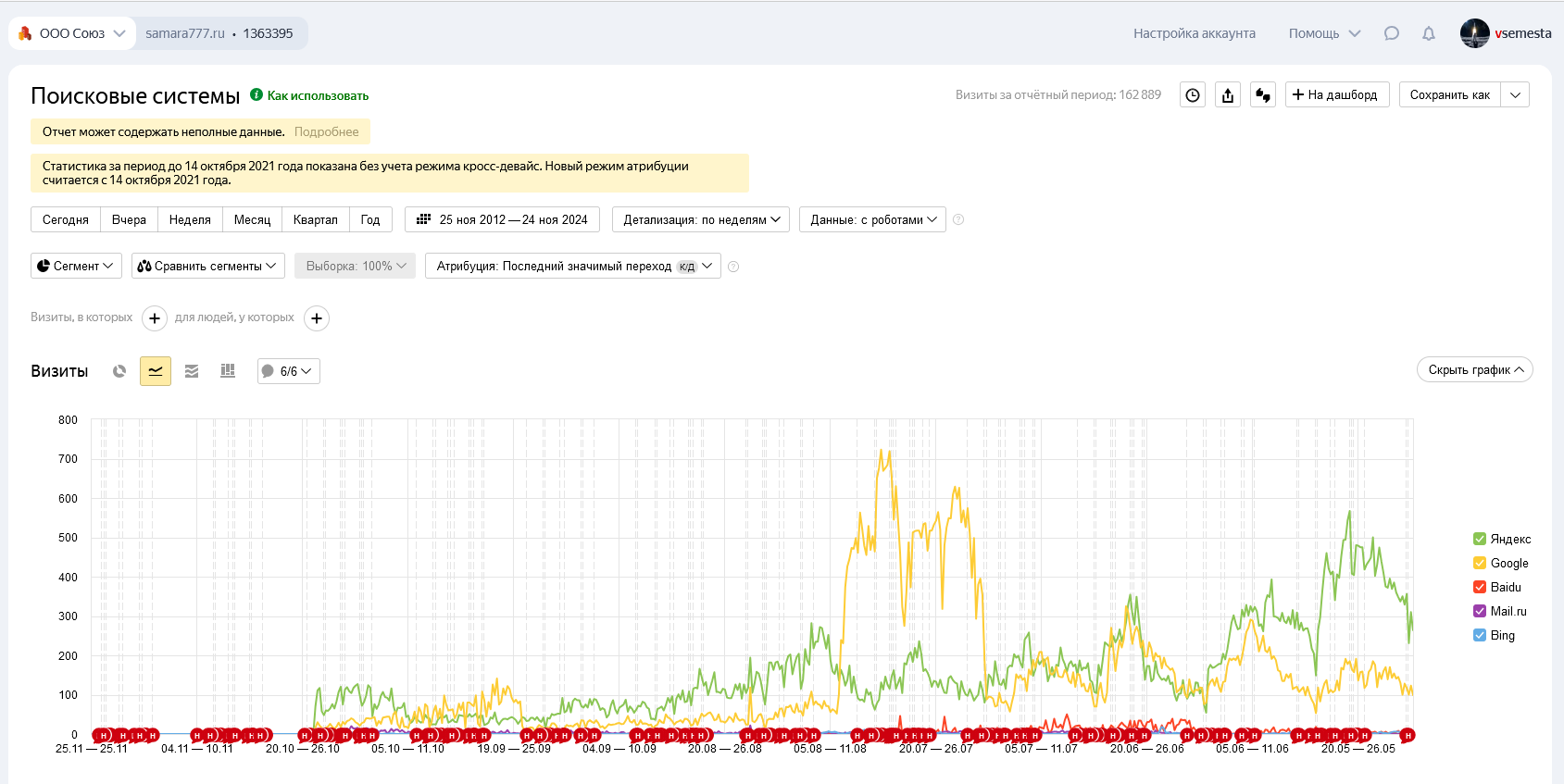Expand Сравнить сегменты dropdown
The height and width of the screenshot is (784, 1564).
pyautogui.click(x=207, y=266)
